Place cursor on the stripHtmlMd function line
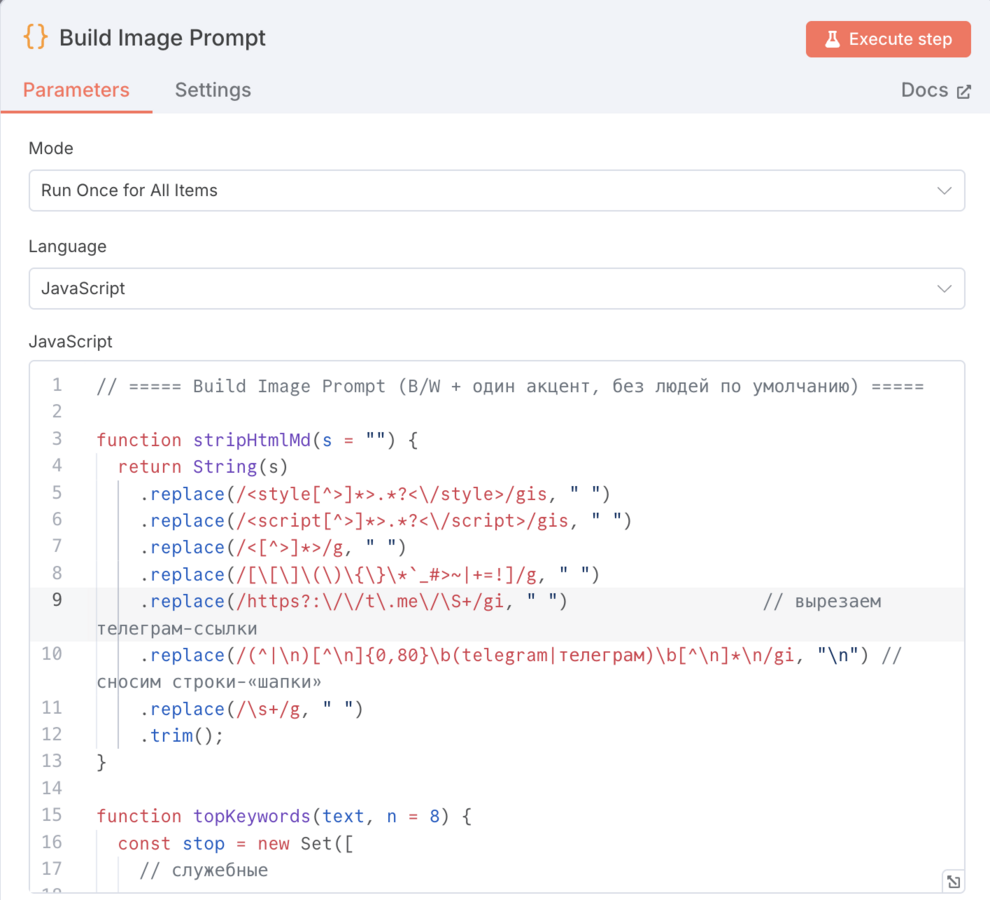Screen dimensions: 990x900 click(256, 440)
